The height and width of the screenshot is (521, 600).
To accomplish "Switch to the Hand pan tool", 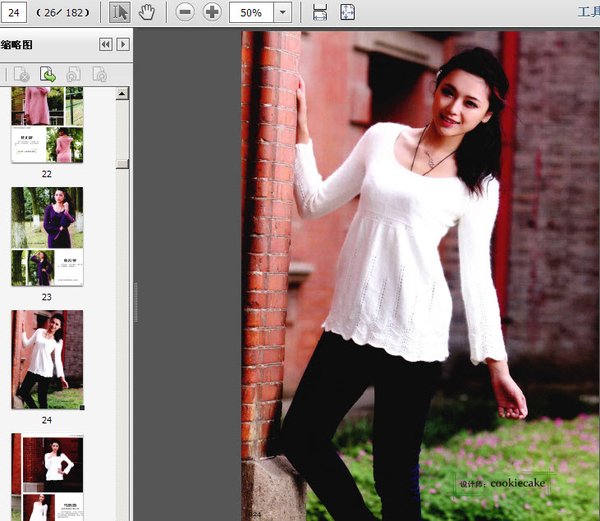I will click(x=146, y=12).
